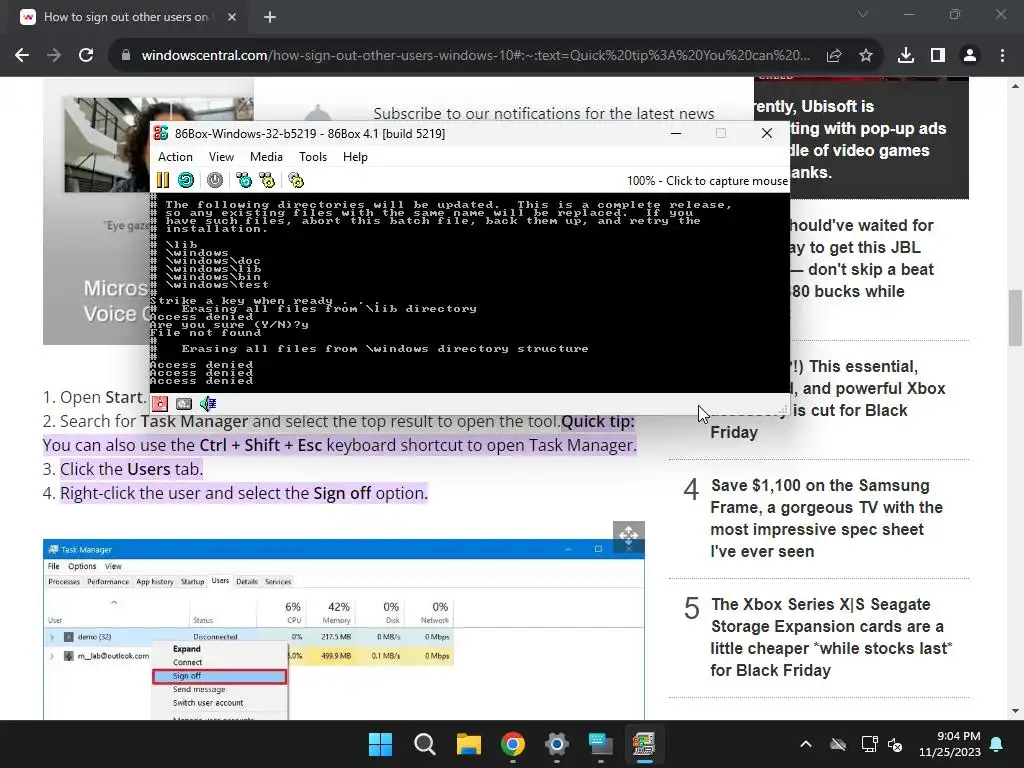Click page scrollbar down arrow
This screenshot has height=768, width=1024.
click(x=1016, y=711)
